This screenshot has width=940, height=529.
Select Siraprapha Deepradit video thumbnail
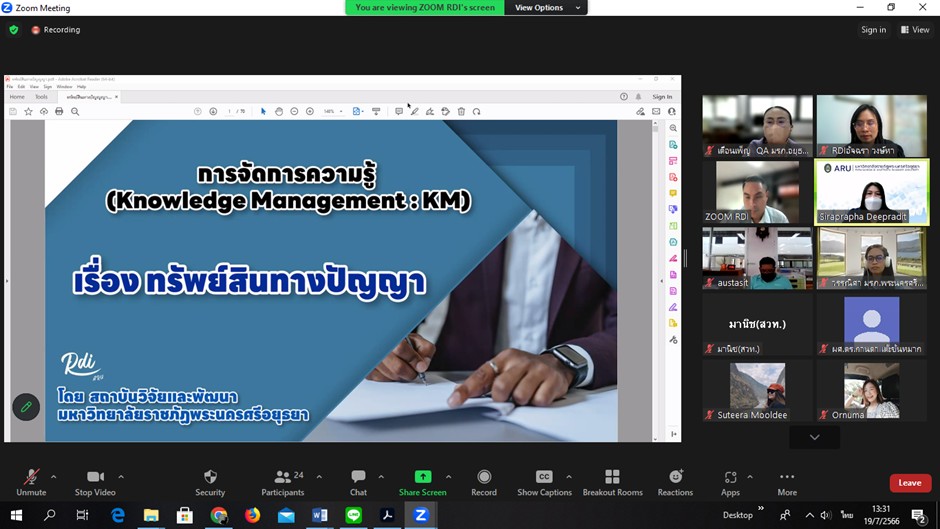[872, 192]
